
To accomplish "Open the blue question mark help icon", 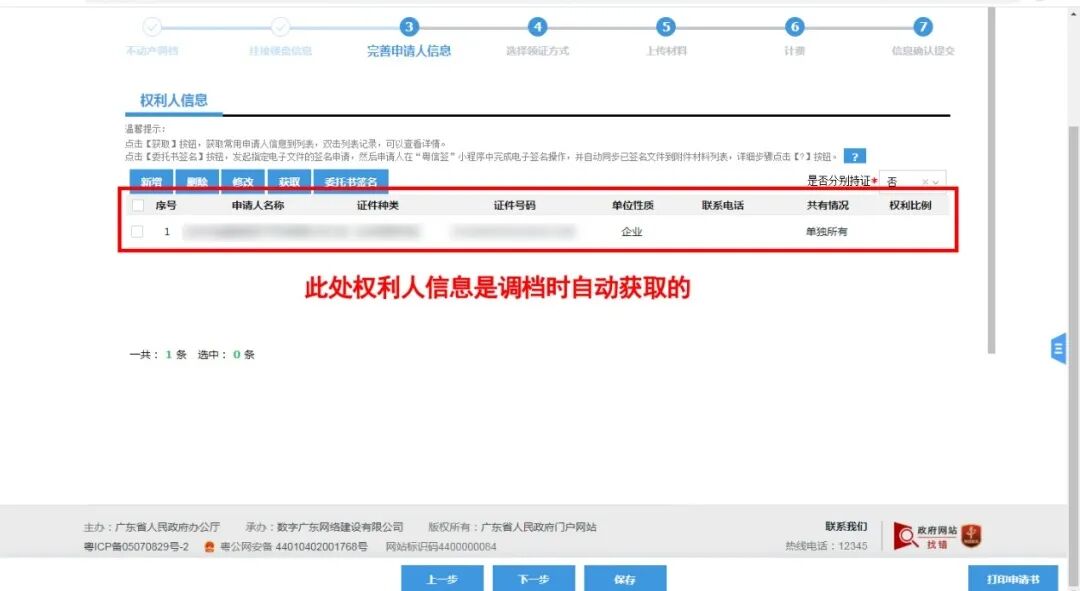I will tap(856, 156).
